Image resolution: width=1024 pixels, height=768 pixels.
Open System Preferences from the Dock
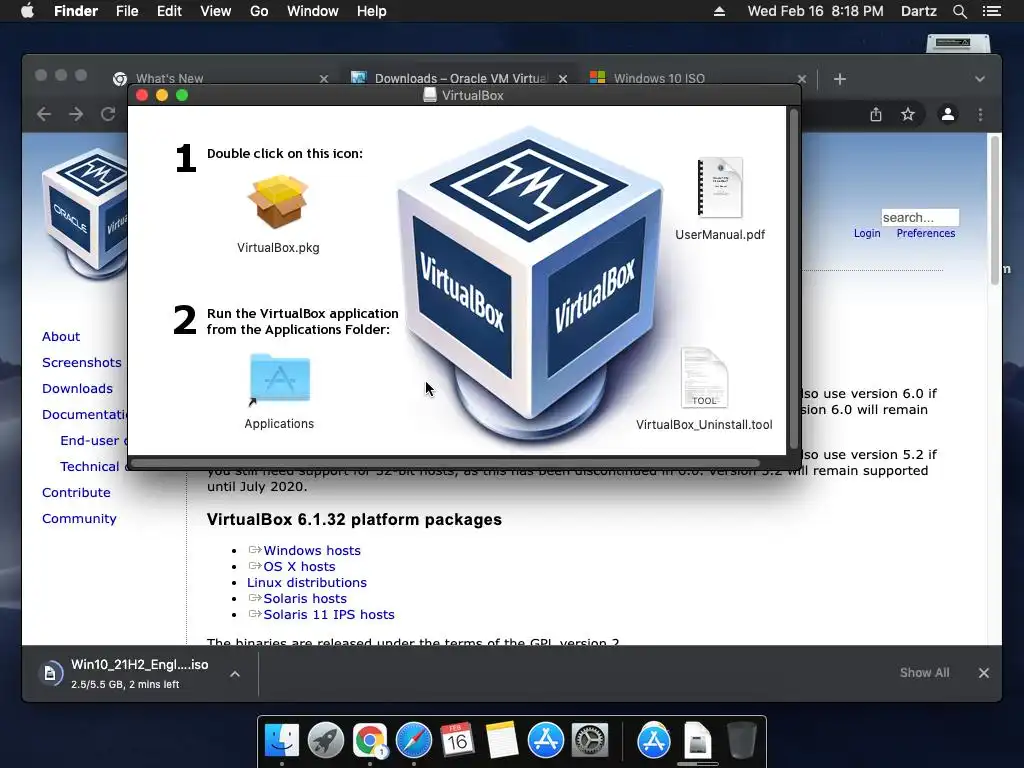pyautogui.click(x=590, y=741)
